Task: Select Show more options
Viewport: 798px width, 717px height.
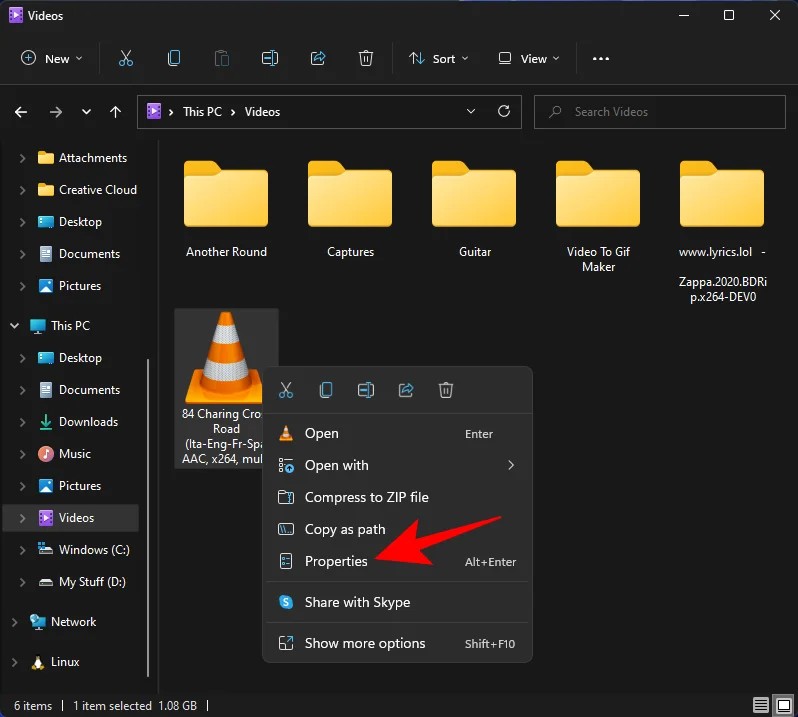Action: click(x=364, y=643)
